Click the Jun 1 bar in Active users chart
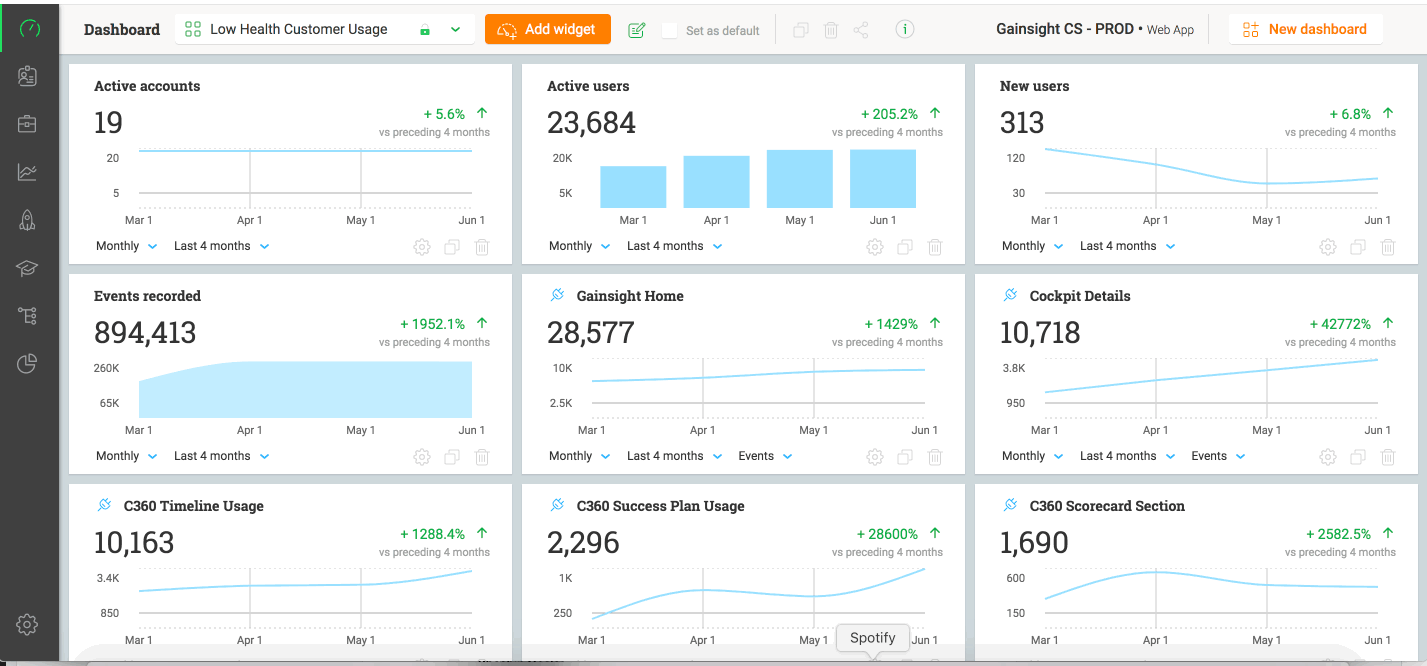The width and height of the screenshot is (1427, 666). coord(882,179)
